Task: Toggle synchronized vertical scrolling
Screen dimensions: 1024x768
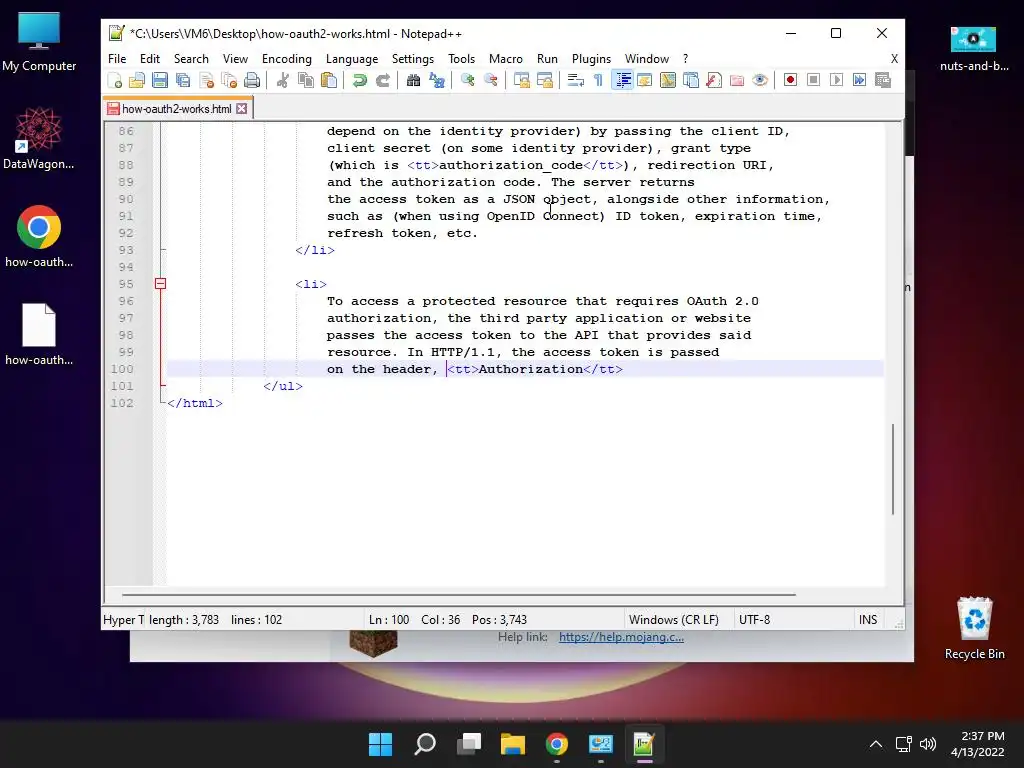Action: pyautogui.click(x=521, y=80)
